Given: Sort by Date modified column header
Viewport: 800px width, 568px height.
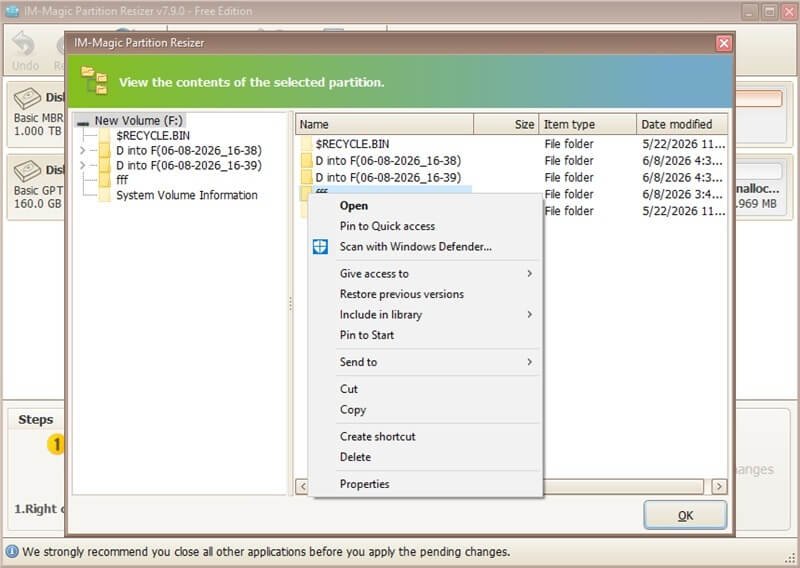Looking at the screenshot, I should click(x=682, y=125).
